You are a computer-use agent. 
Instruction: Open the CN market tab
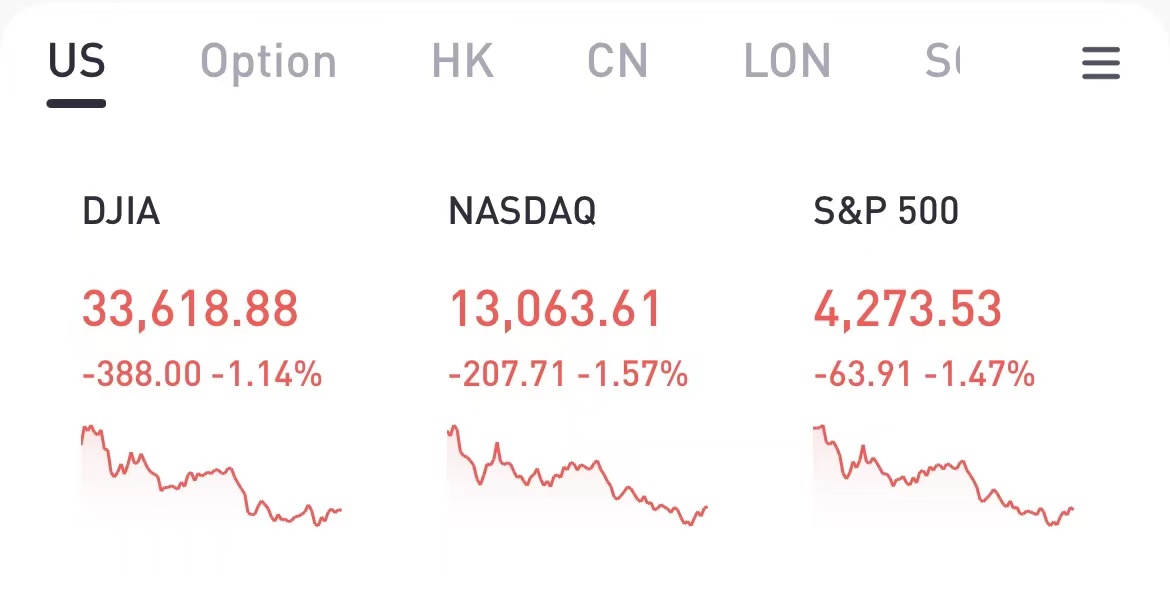[617, 62]
